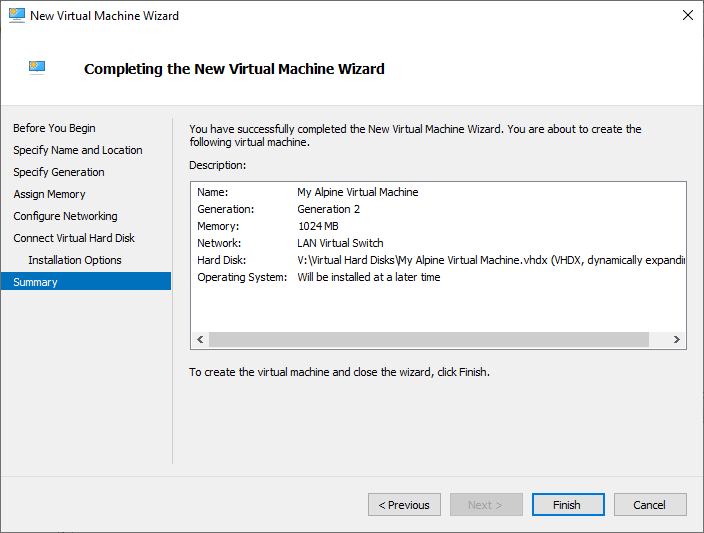Click the wizard icon in the title bar
704x533 pixels.
click(16, 16)
